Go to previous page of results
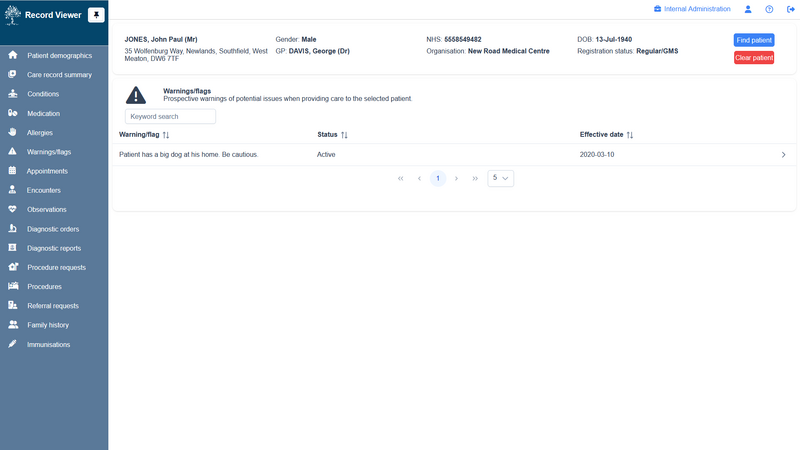This screenshot has width=800, height=450. pos(419,178)
